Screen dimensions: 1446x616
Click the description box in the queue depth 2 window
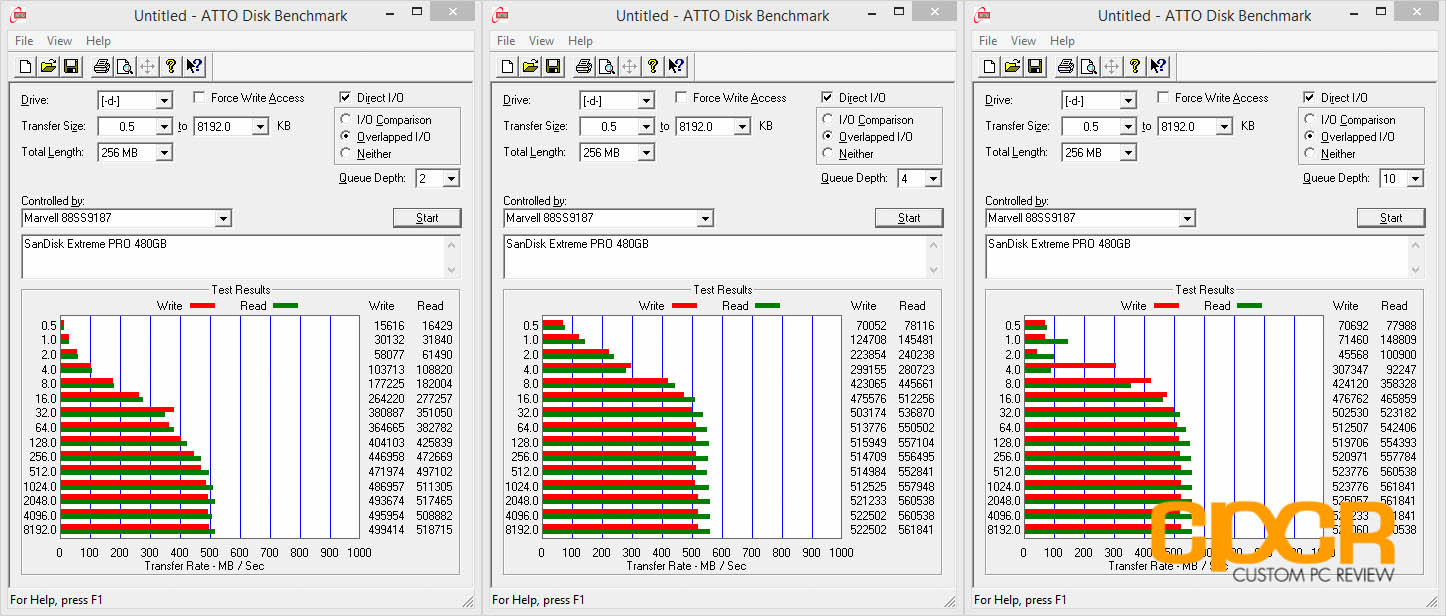[240, 256]
